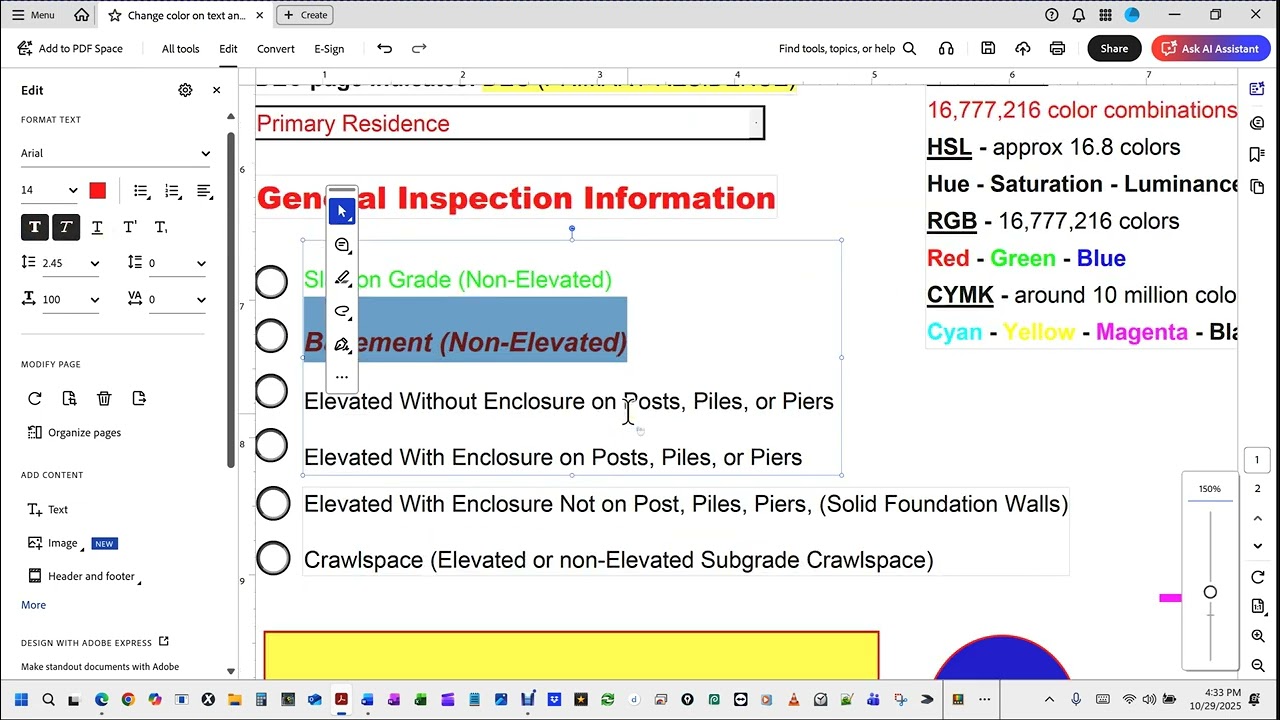The width and height of the screenshot is (1280, 720).
Task: Click the zoom in magnifier icon
Action: pyautogui.click(x=1258, y=636)
